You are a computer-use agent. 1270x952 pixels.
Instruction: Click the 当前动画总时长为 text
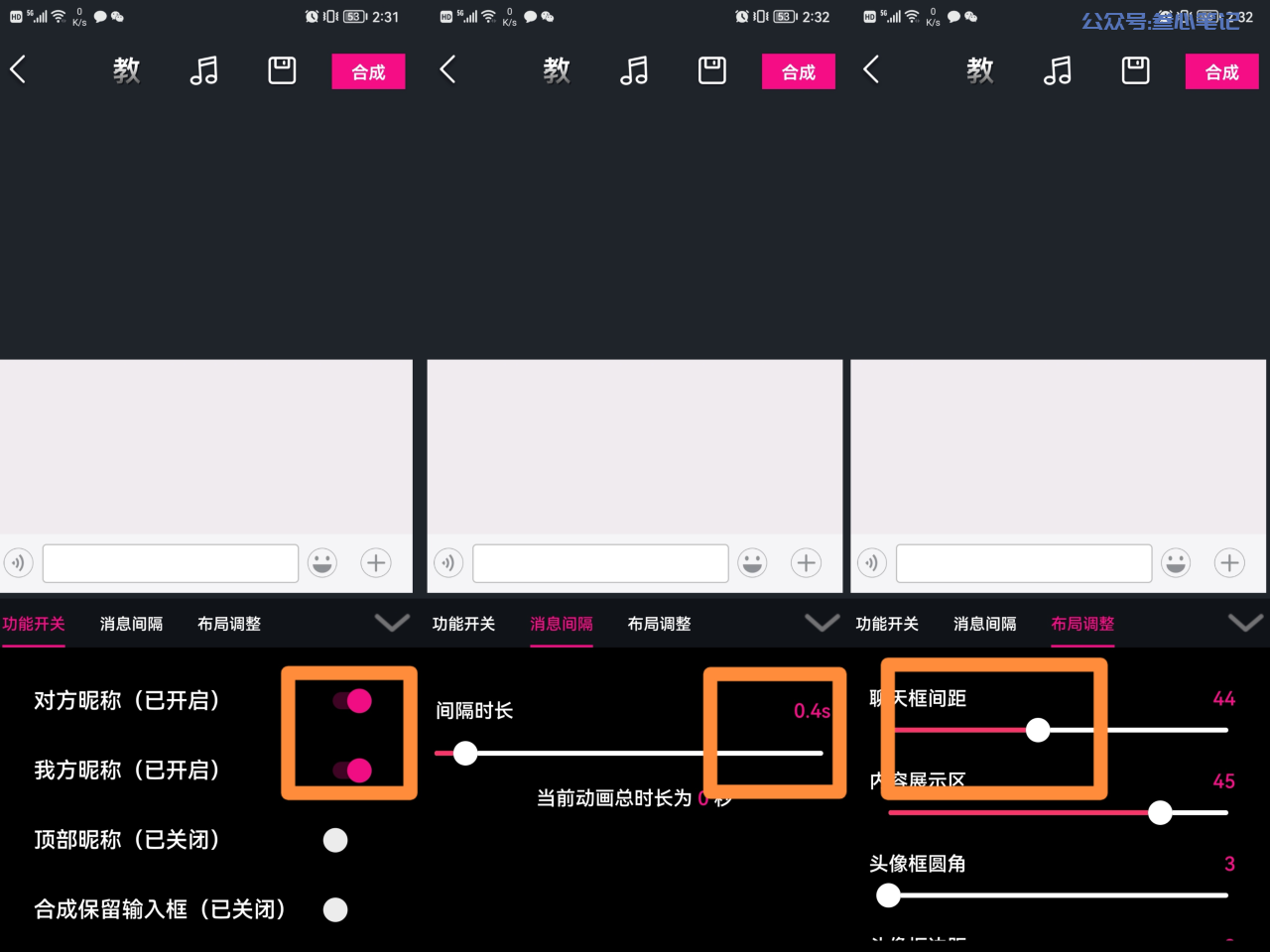tap(614, 798)
